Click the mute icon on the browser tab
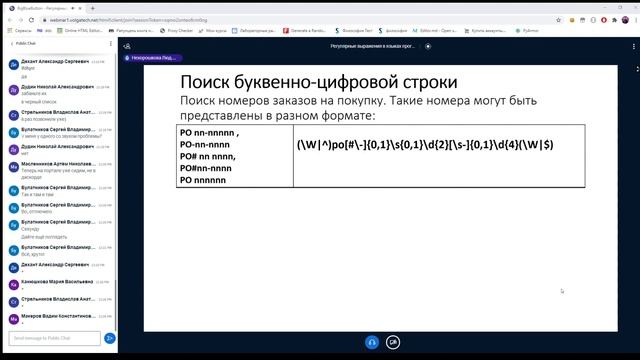Viewport: 640px width, 360px height. click(x=73, y=8)
